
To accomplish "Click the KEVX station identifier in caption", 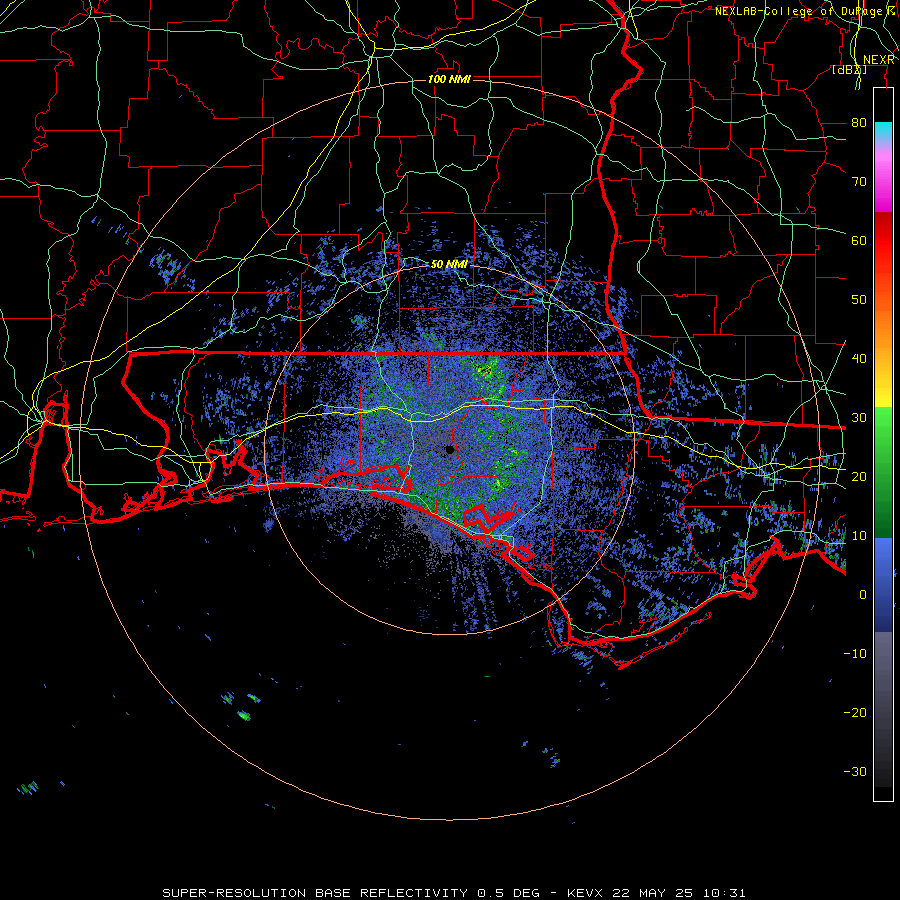I will tap(587, 893).
